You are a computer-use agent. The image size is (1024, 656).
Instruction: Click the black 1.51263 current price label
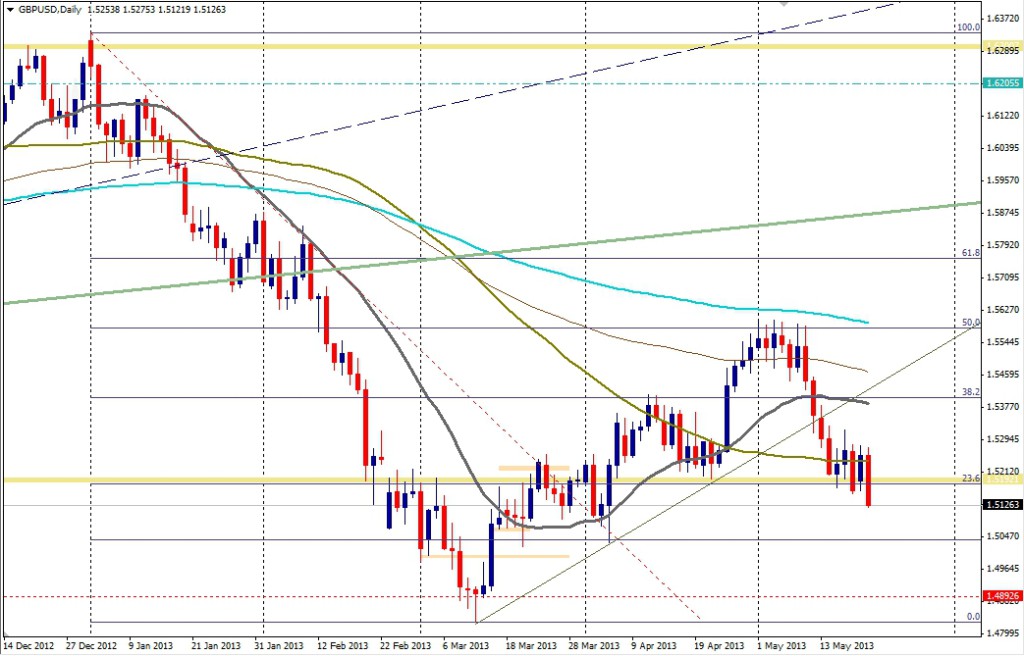1002,505
